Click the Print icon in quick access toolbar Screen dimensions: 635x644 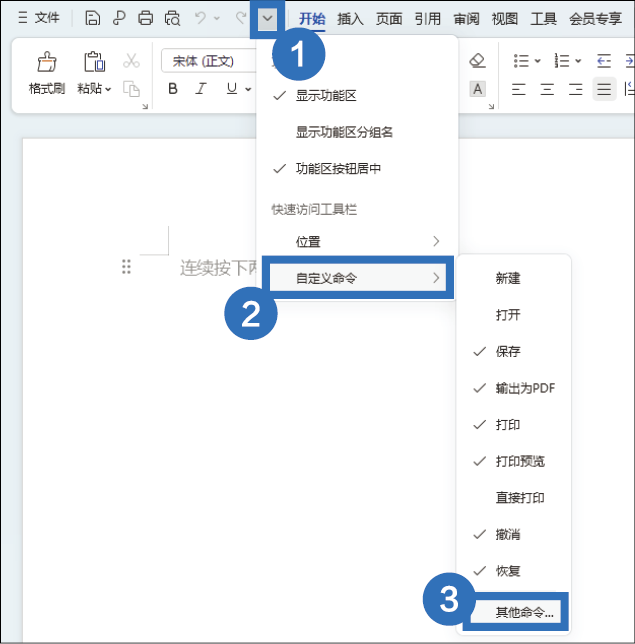(x=146, y=17)
